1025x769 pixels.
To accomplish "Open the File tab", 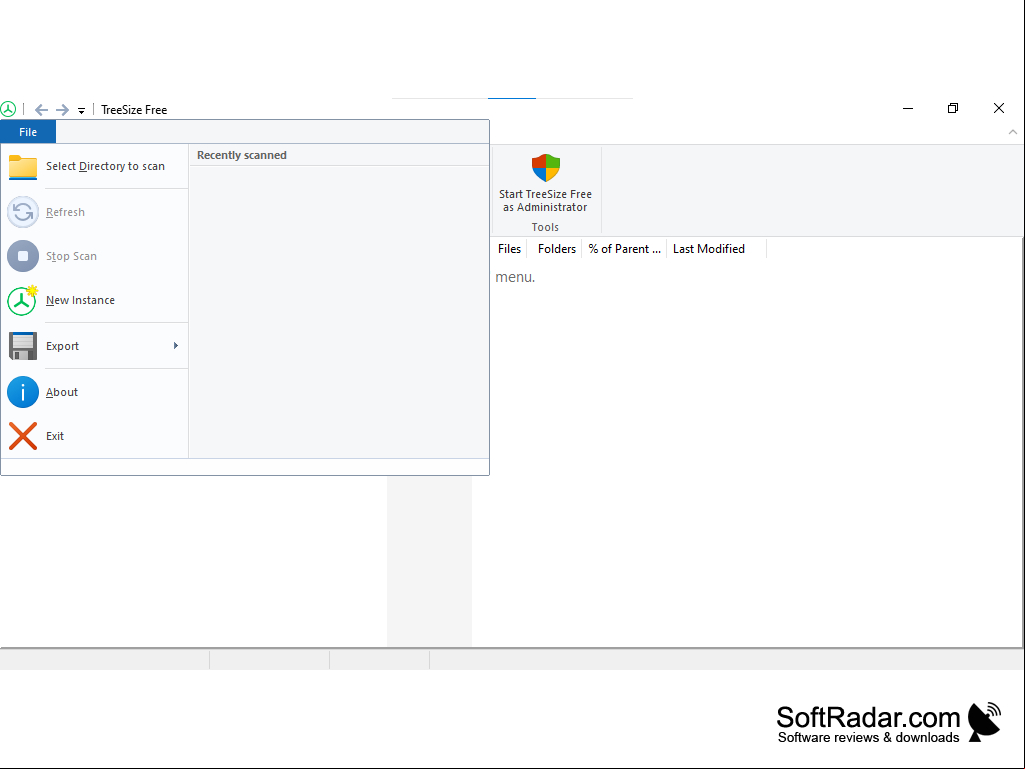I will click(28, 132).
